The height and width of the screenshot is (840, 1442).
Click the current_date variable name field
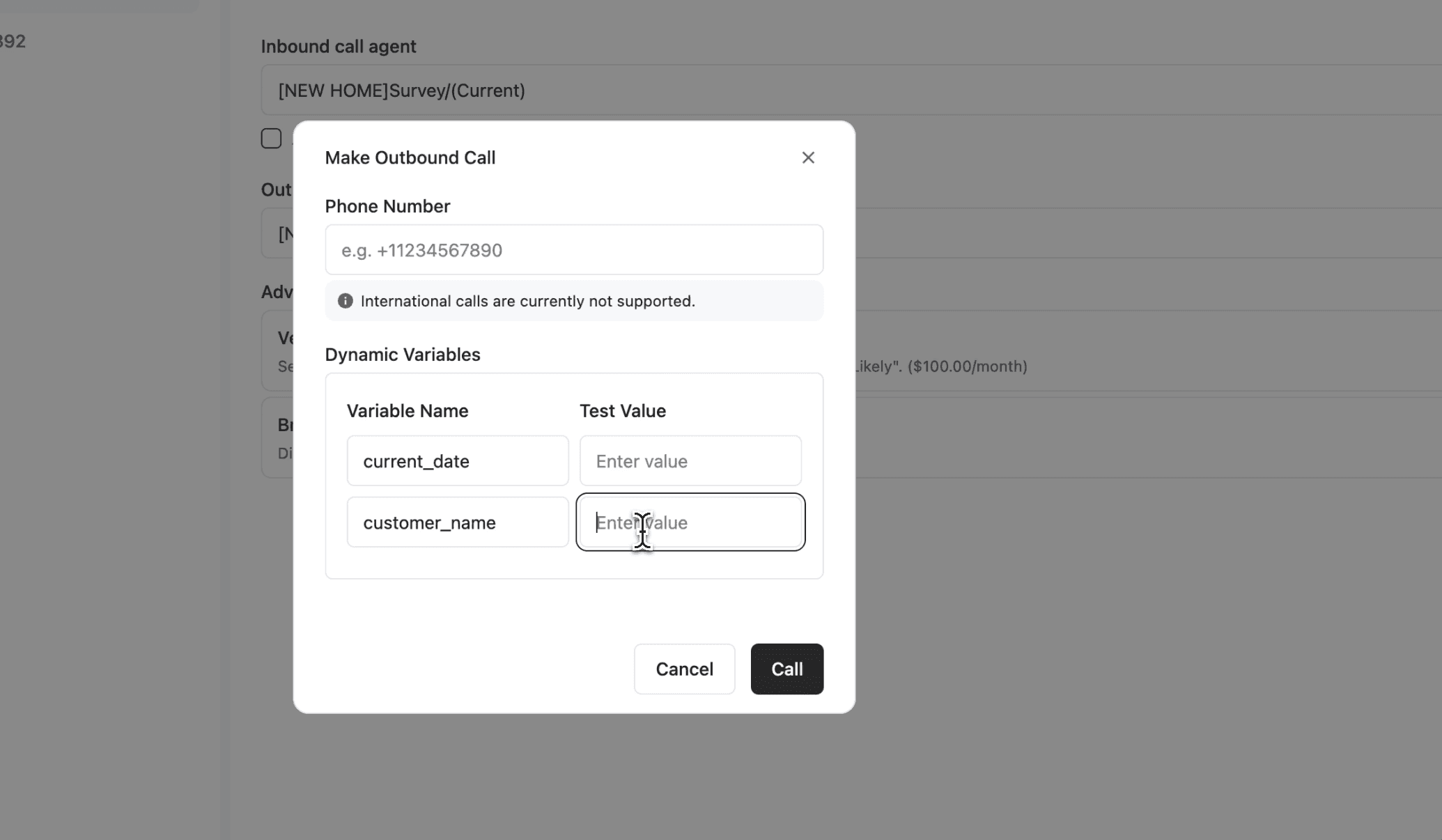point(458,461)
